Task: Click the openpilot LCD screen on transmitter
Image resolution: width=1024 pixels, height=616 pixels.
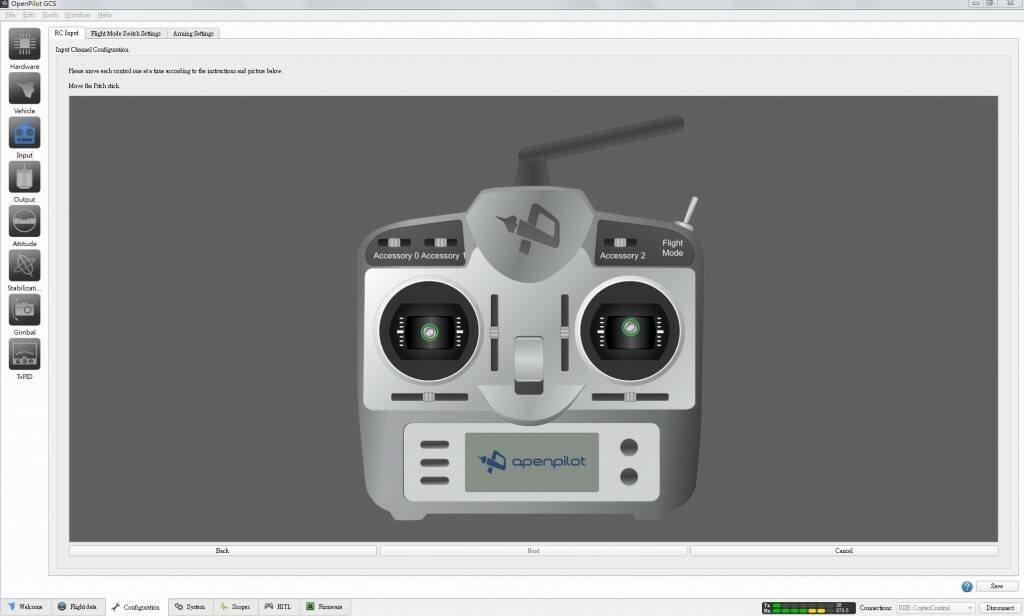Action: point(532,462)
